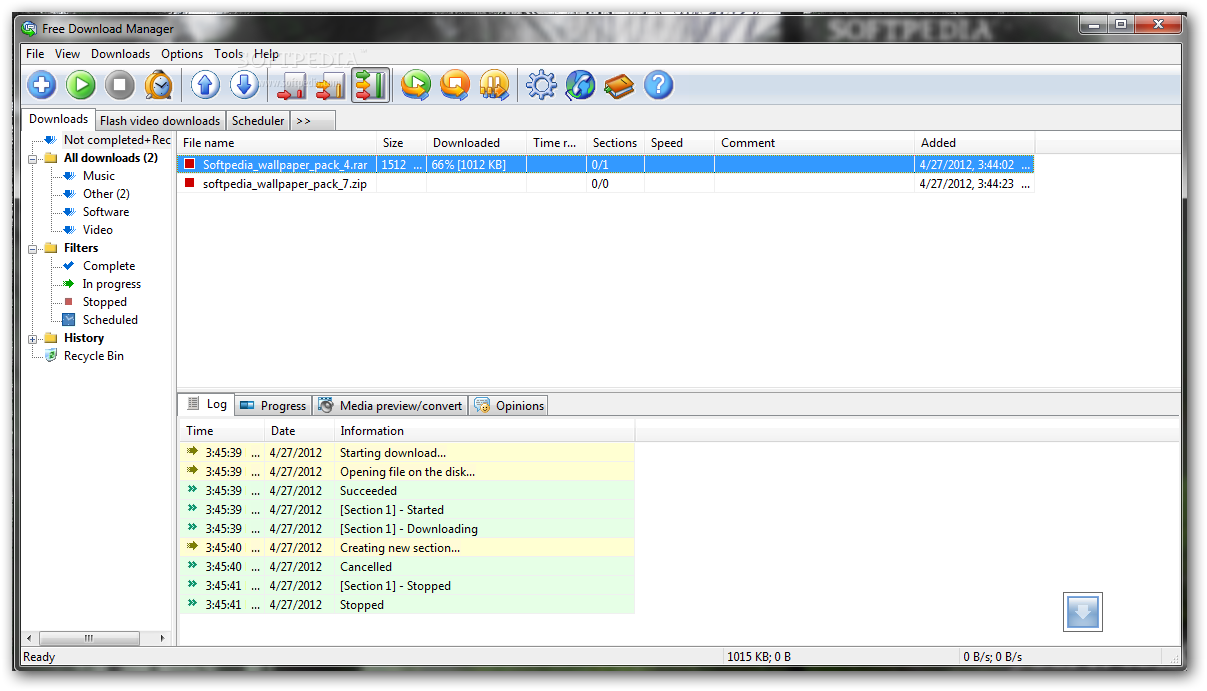Image resolution: width=1207 pixels, height=691 pixels.
Task: Move download up with blue up-arrow icon
Action: coord(205,86)
